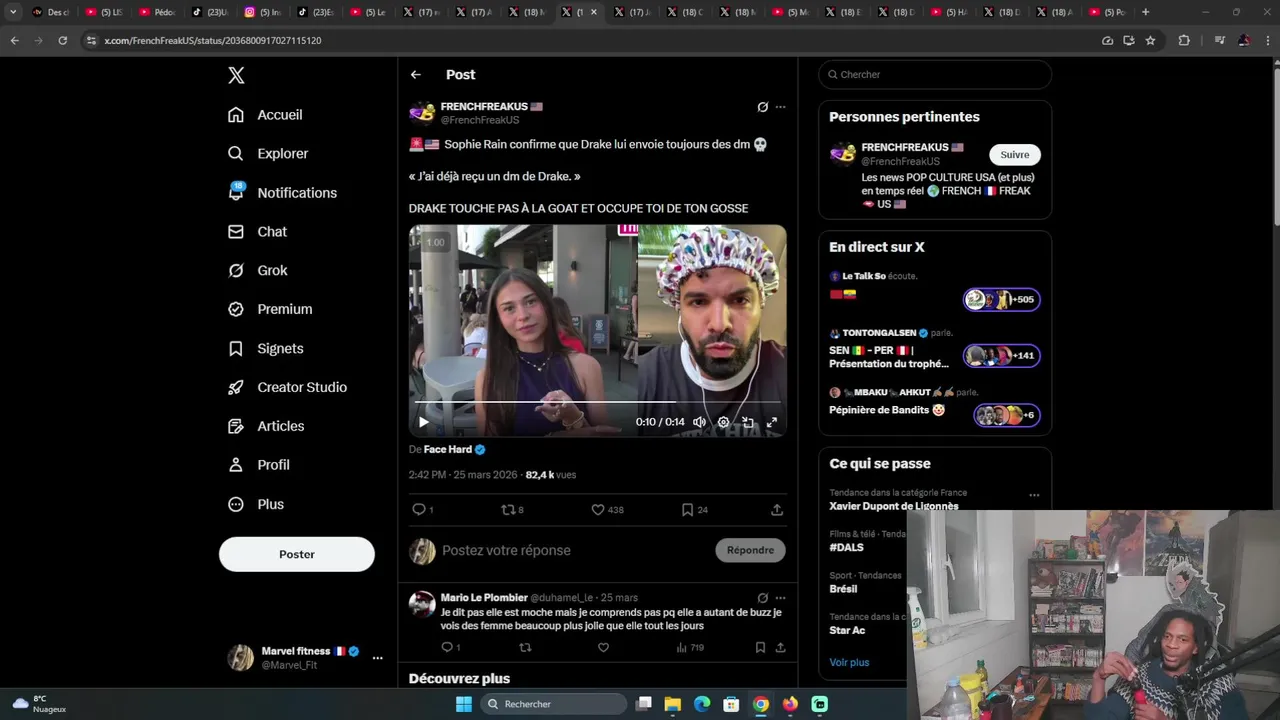Toggle picture-in-picture for the video
Image resolution: width=1280 pixels, height=720 pixels.
tap(748, 422)
